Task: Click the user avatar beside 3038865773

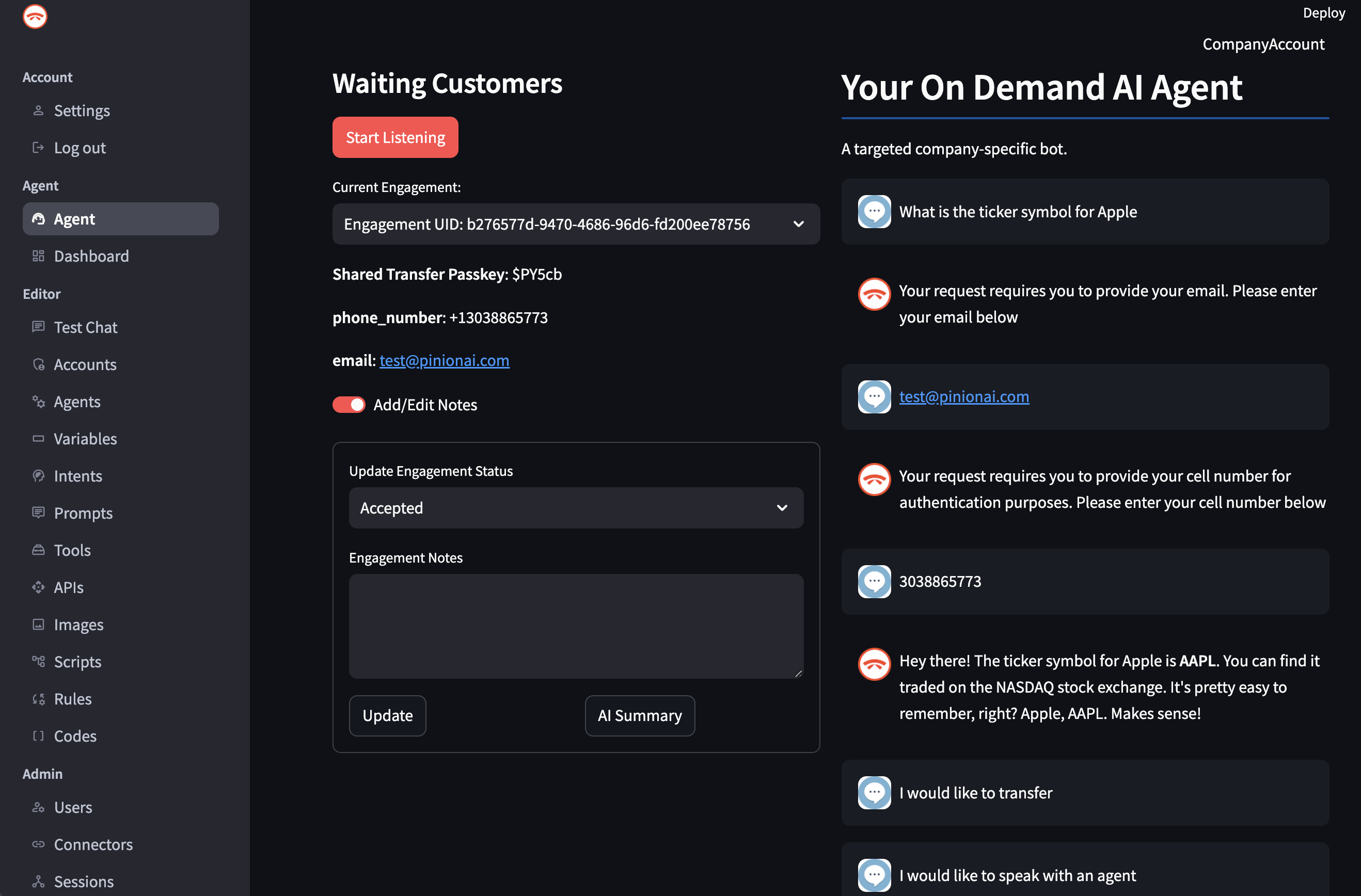Action: (x=874, y=582)
